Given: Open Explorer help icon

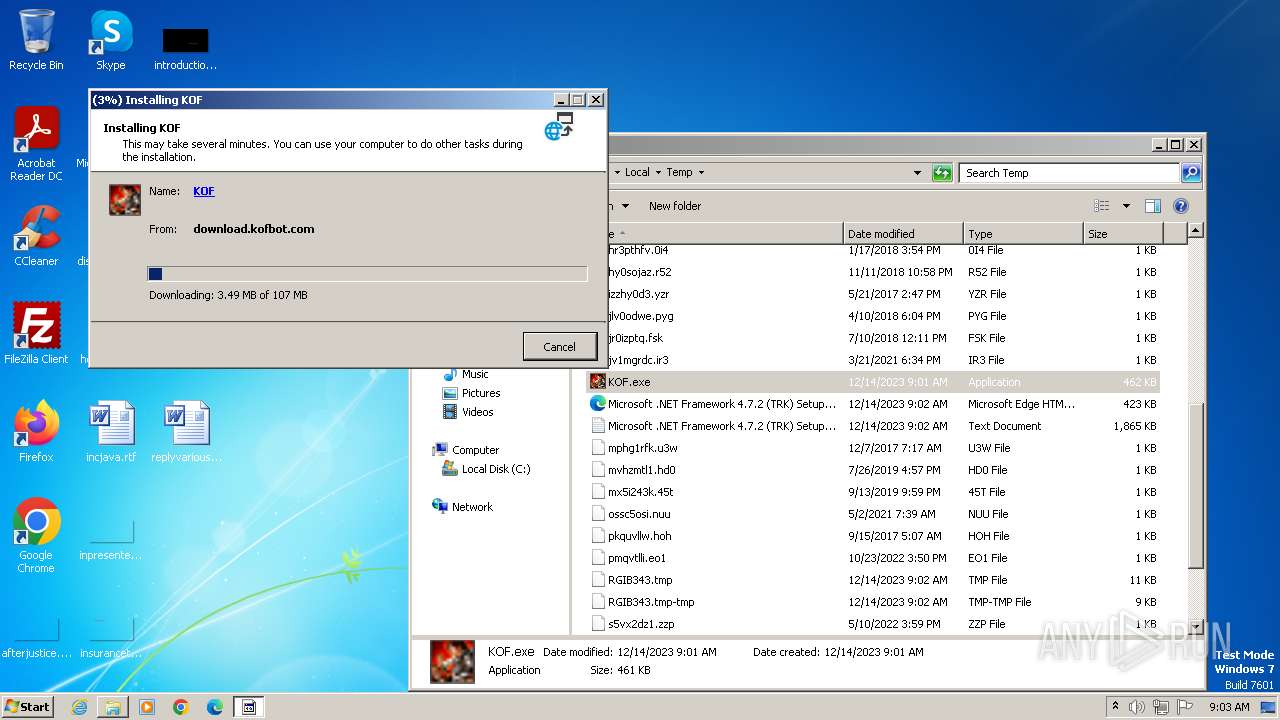Looking at the screenshot, I should [x=1180, y=206].
